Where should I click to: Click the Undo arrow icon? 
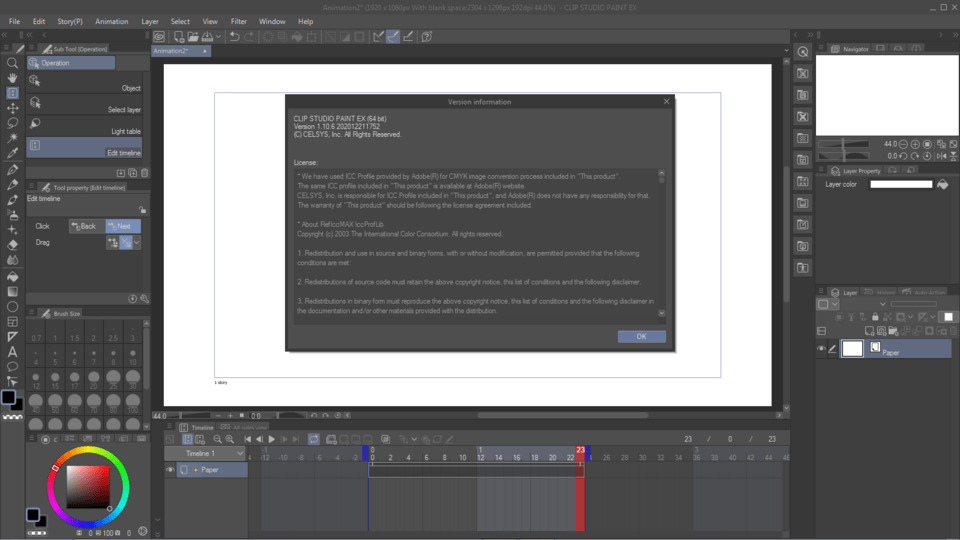[234, 37]
